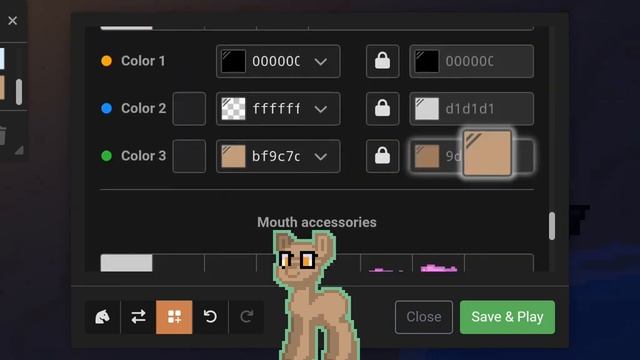The image size is (640, 360).
Task: Click the Color 2 label
Action: tap(144, 109)
